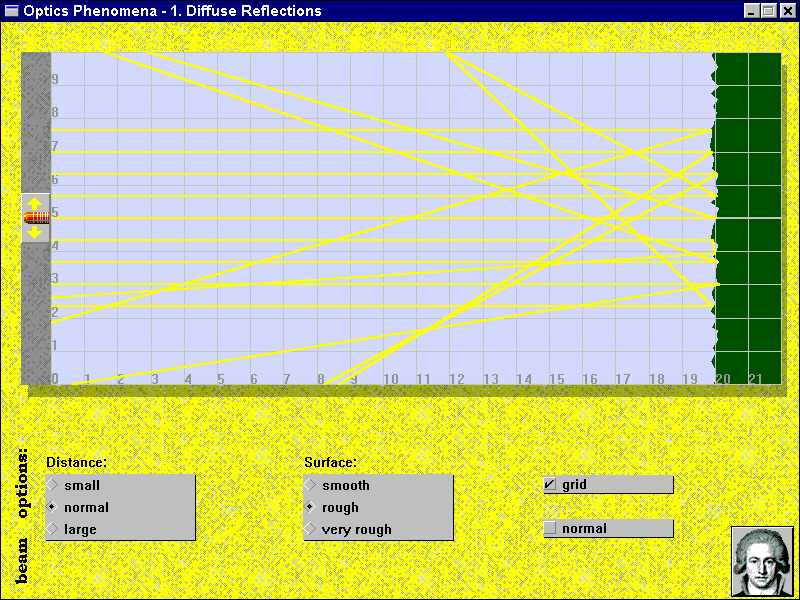Minimize the Optics Phenomena window
Viewport: 800px width, 600px height.
point(751,11)
